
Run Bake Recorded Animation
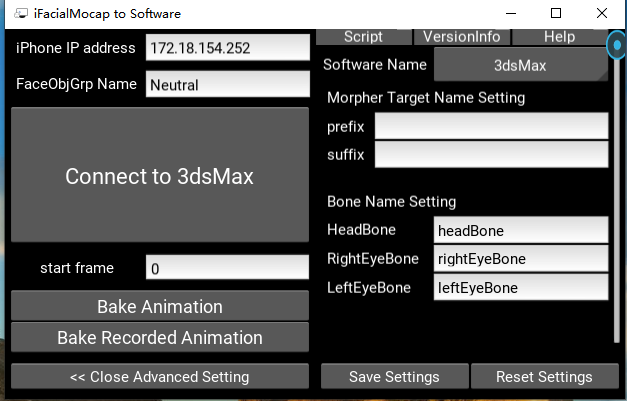pyautogui.click(x=160, y=337)
